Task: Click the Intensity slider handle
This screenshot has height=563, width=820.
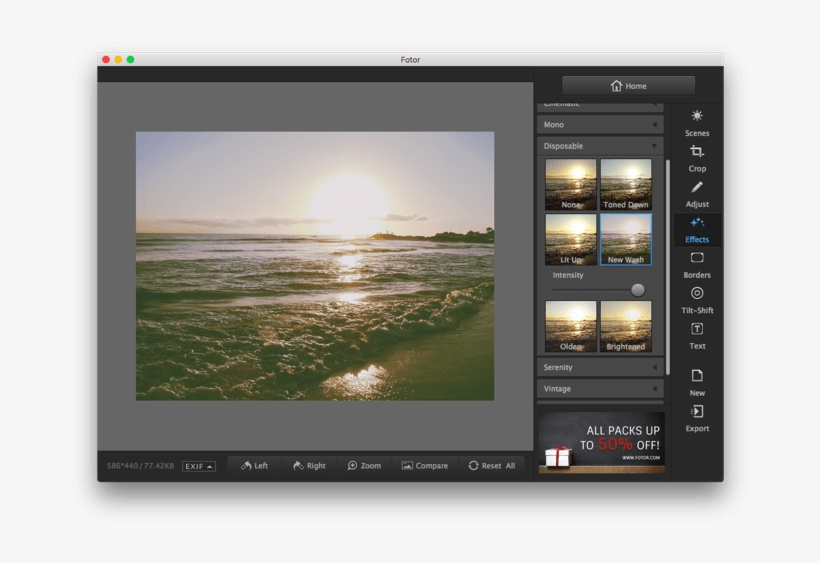Action: coord(637,290)
